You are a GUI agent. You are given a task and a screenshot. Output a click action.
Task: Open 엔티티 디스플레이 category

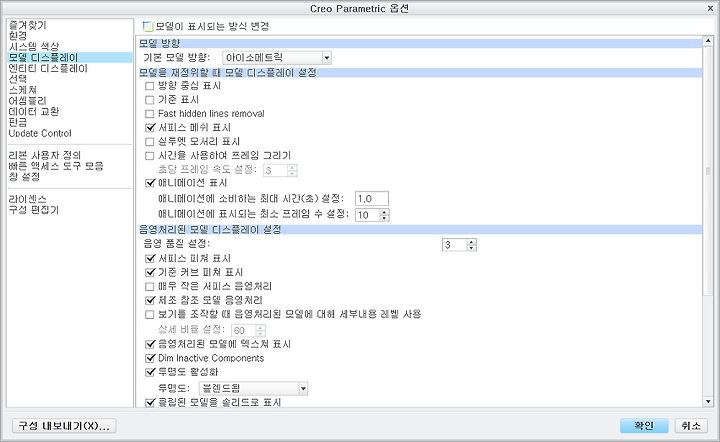pos(48,68)
